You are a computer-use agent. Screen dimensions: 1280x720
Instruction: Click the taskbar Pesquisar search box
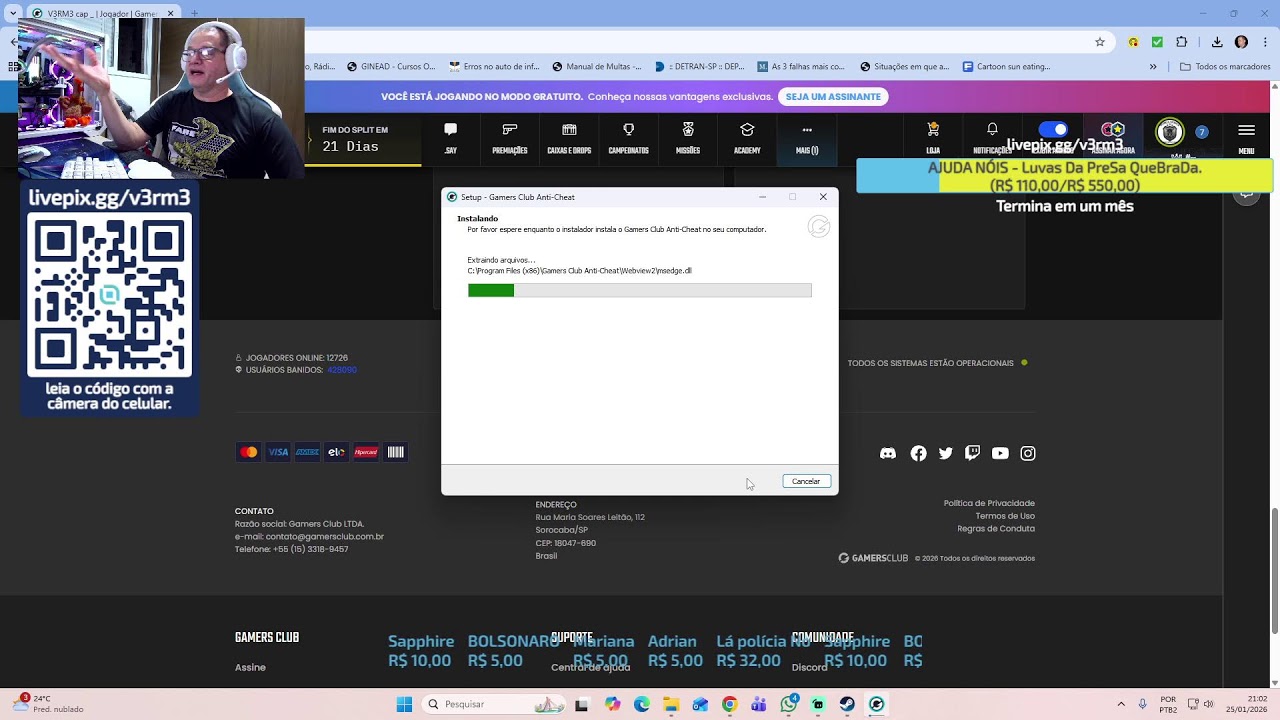(x=495, y=704)
